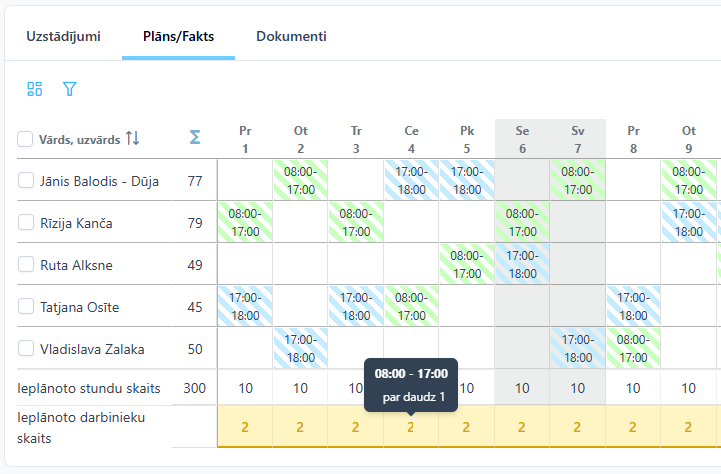
Task: Sort by name using arrows icon
Action: coord(133,139)
